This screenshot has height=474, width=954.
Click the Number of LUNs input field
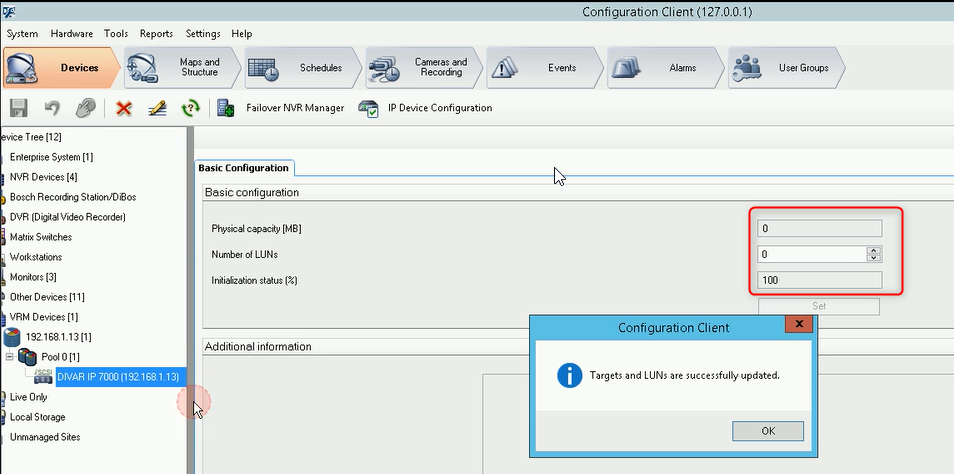(x=811, y=254)
